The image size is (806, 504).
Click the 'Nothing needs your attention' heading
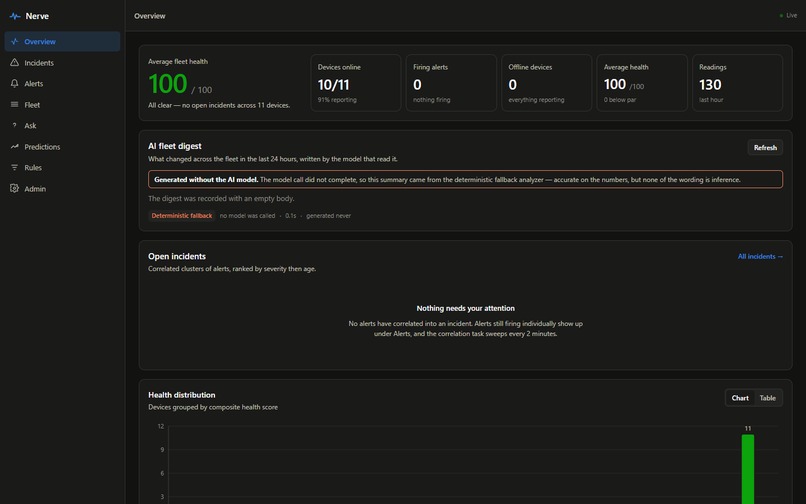[465, 308]
